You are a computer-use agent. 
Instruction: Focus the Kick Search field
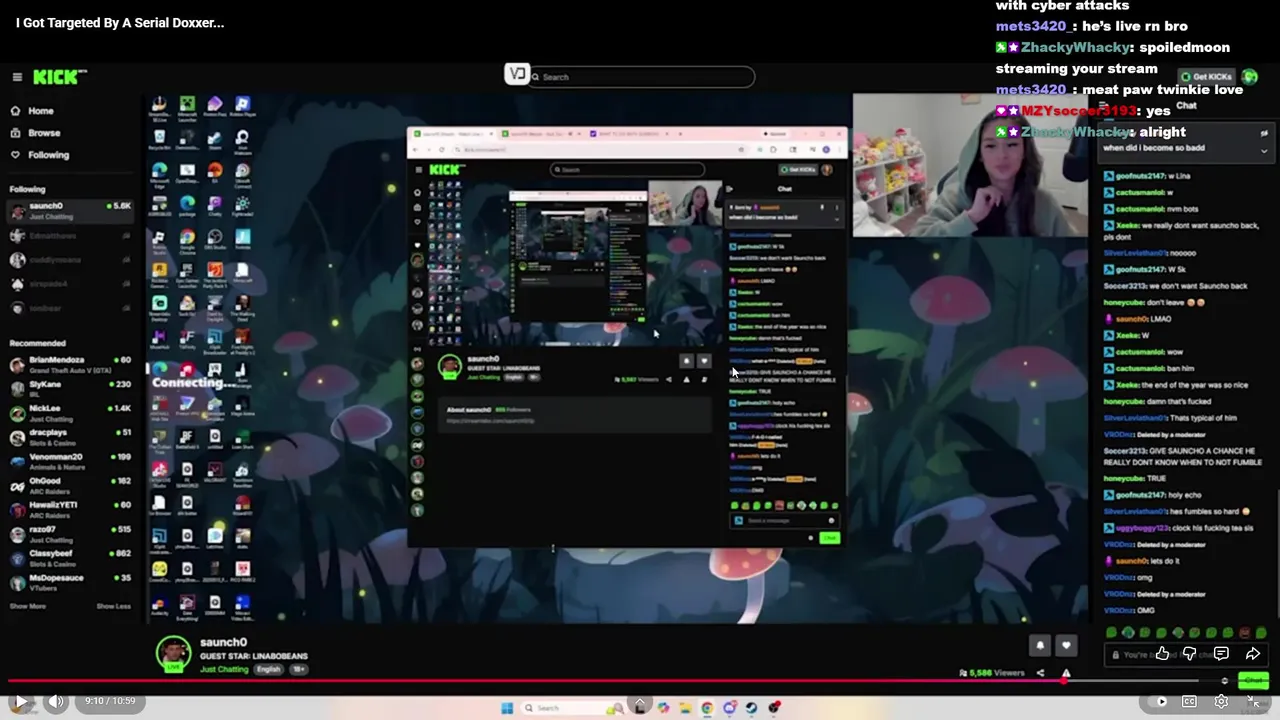tap(642, 77)
